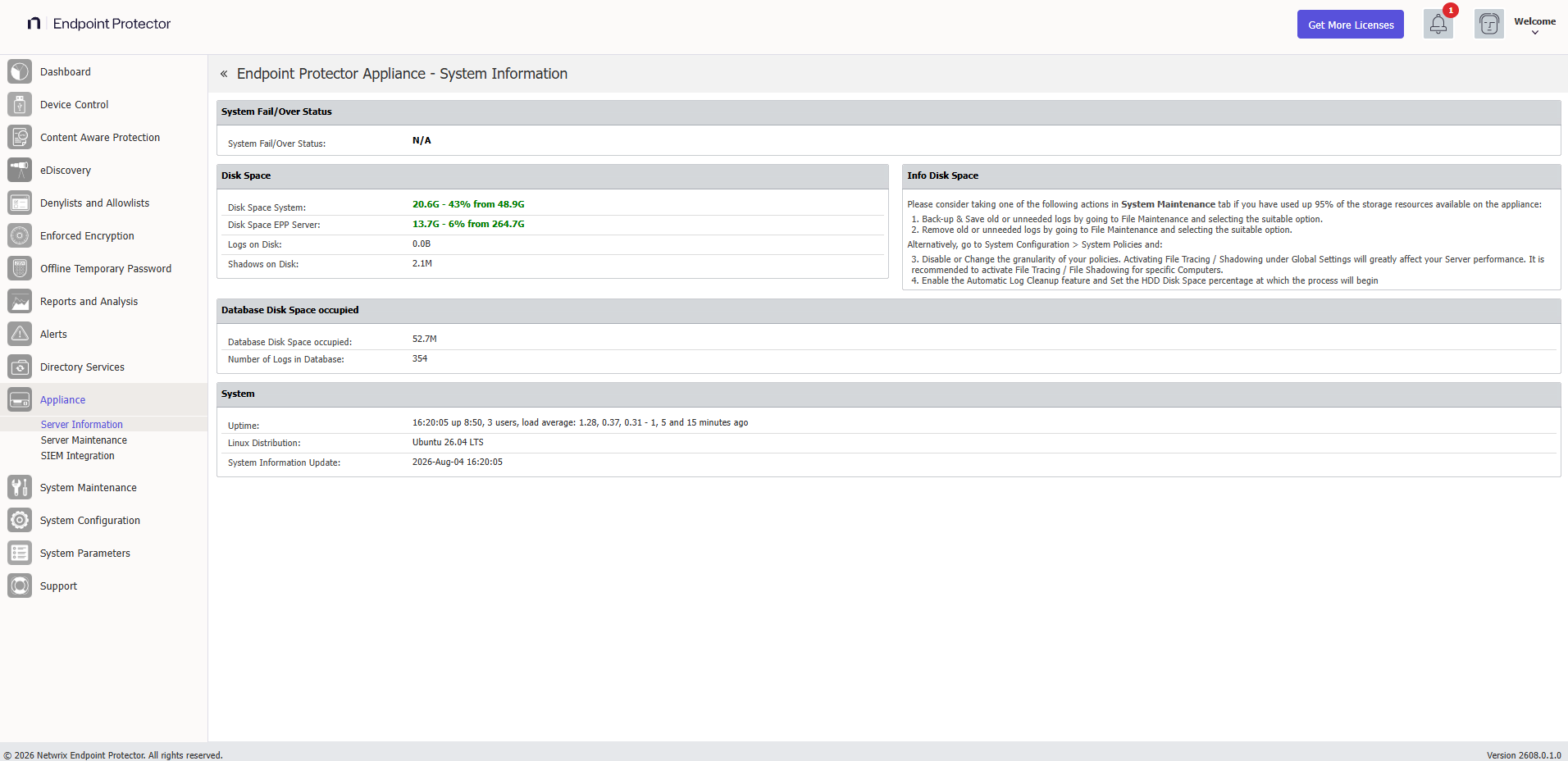
Task: Click the Logs on Disk value 0.0B
Action: tap(422, 244)
